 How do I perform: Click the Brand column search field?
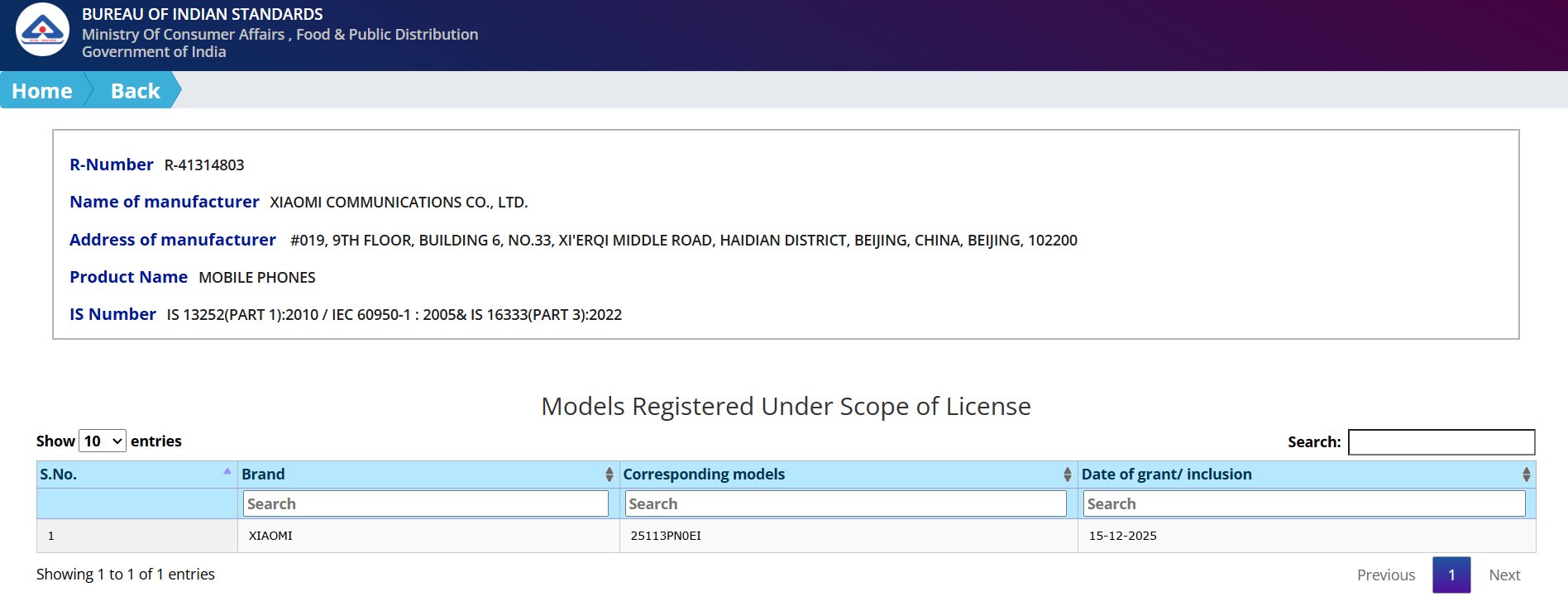click(x=425, y=504)
